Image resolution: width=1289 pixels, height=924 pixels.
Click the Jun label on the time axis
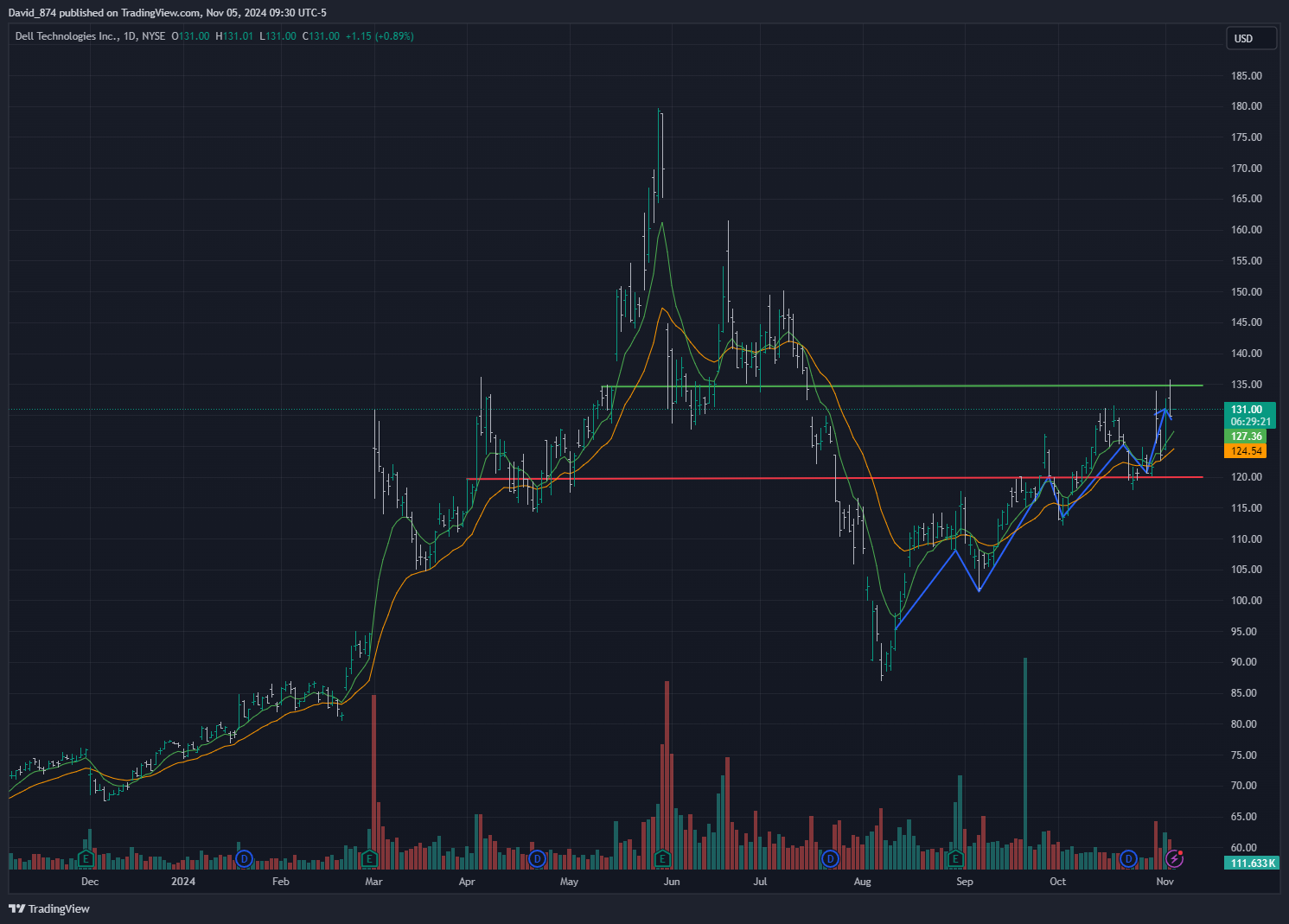[x=672, y=882]
